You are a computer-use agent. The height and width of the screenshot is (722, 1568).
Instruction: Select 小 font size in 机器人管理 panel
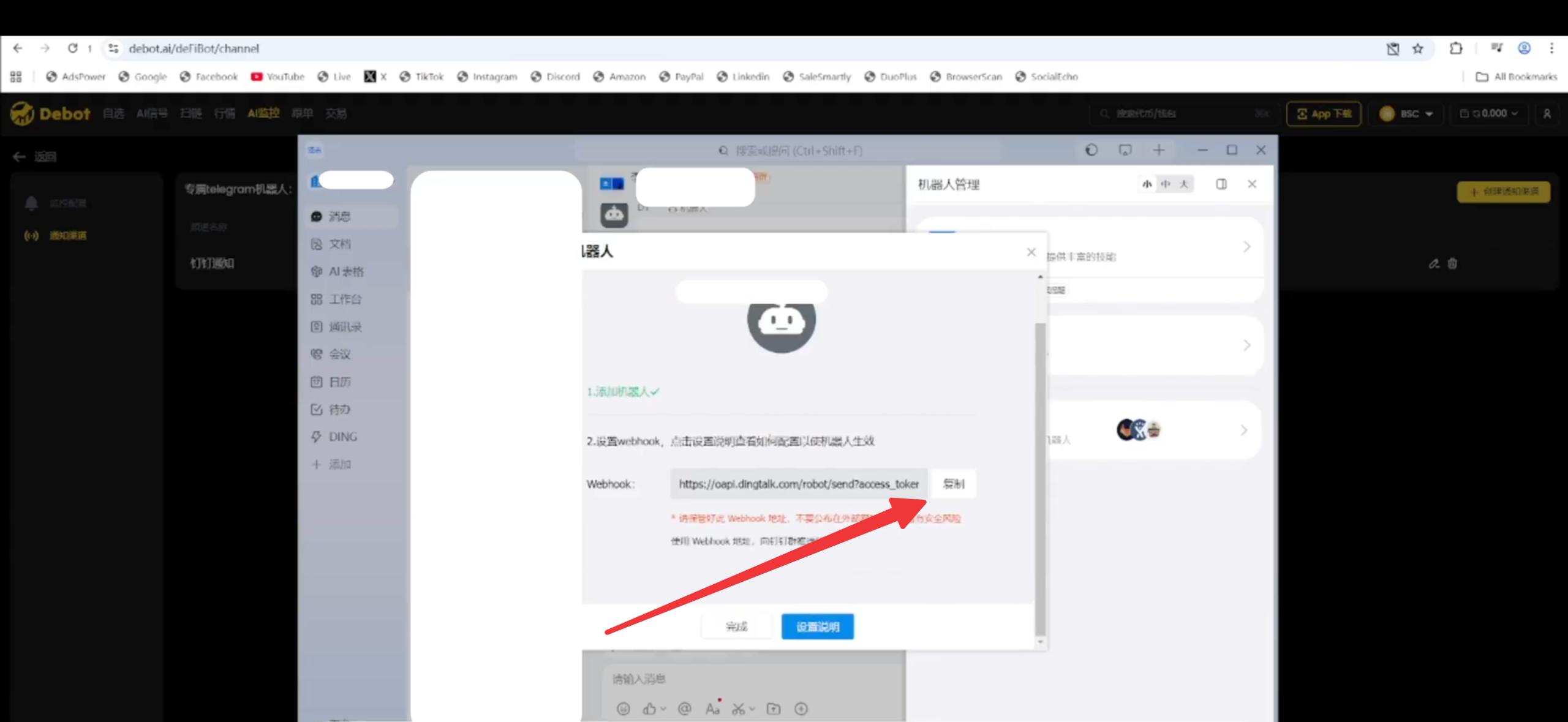(x=1147, y=184)
